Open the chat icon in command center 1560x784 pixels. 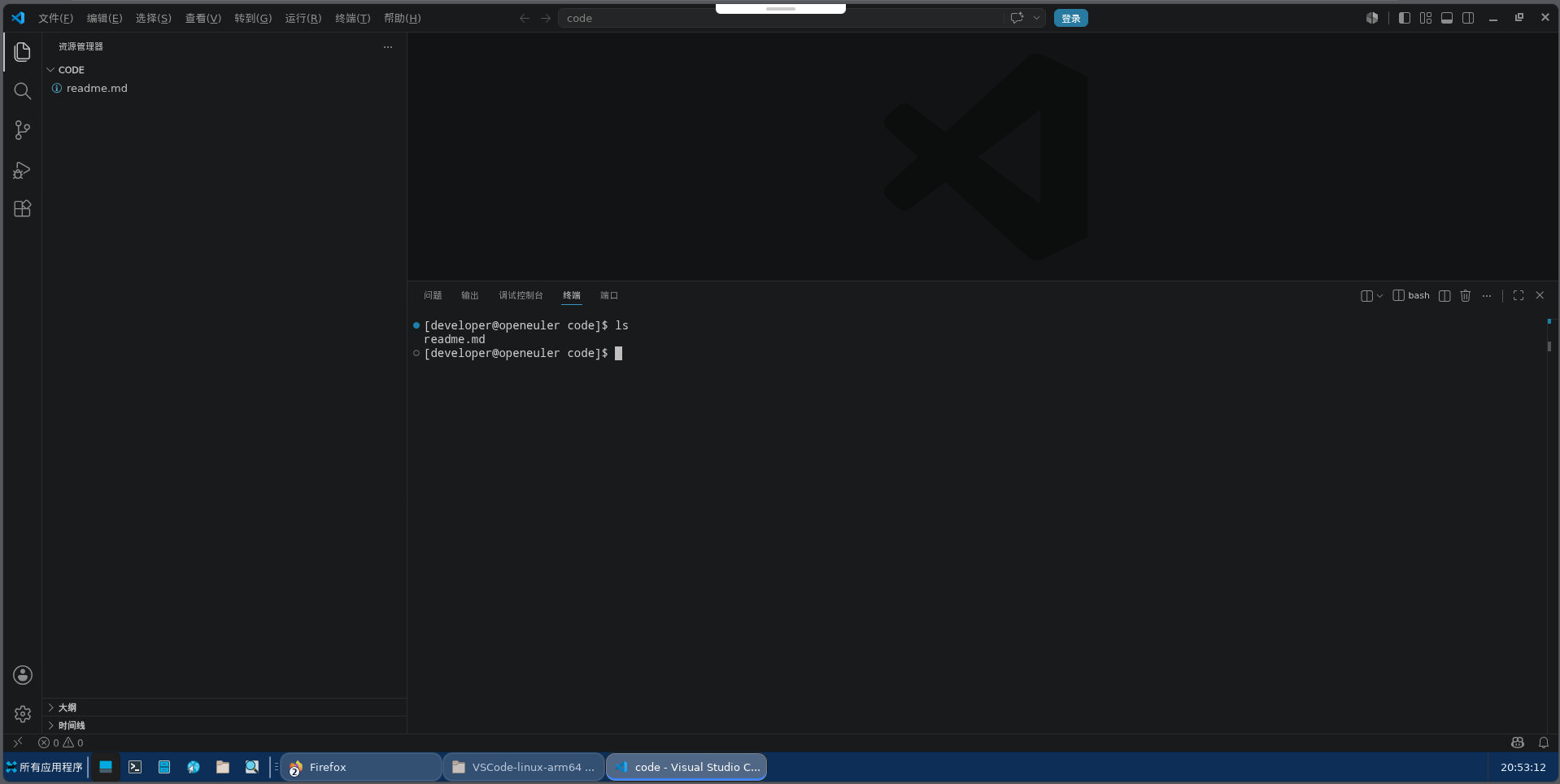(1017, 18)
